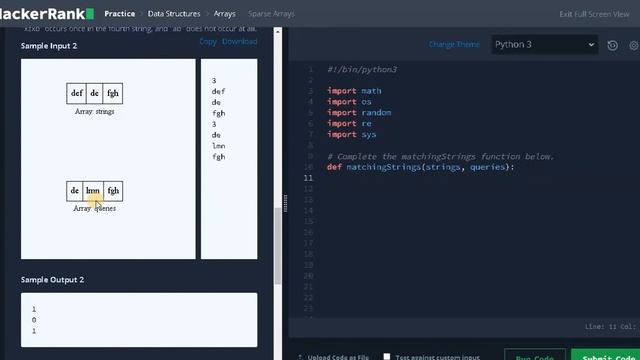Click the 'def' cell in strings array
640x360 pixels.
(76, 93)
